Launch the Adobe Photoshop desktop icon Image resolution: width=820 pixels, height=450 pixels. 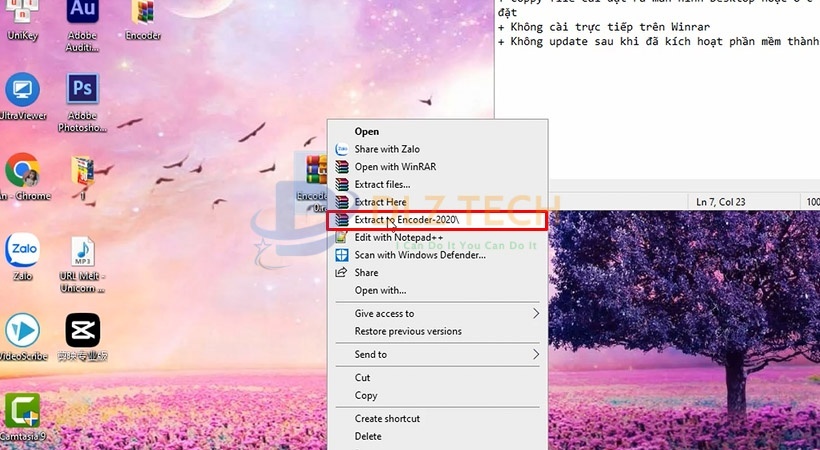coord(82,102)
